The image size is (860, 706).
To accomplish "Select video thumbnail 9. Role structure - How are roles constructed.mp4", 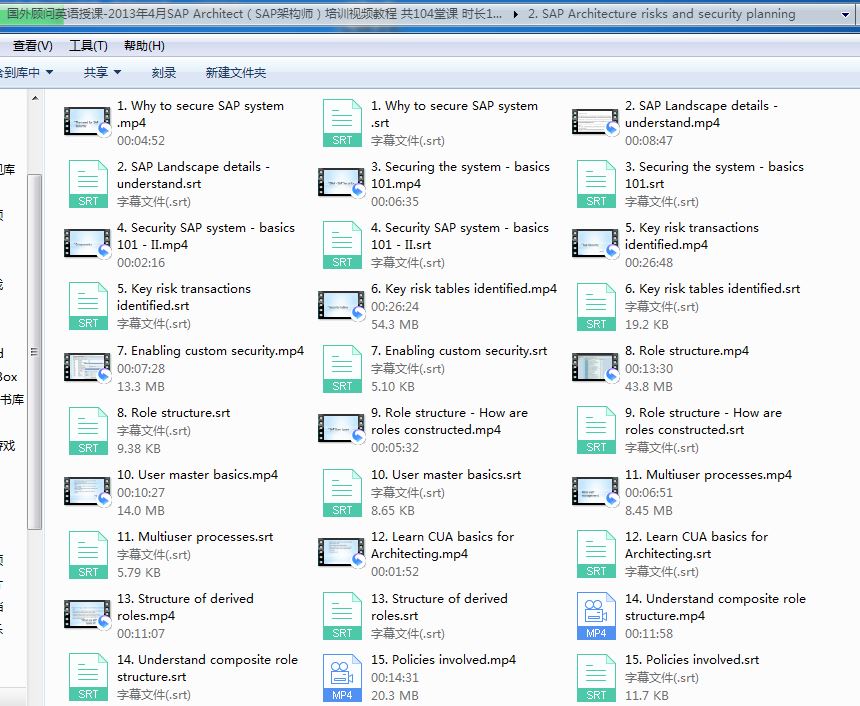I will [x=342, y=428].
